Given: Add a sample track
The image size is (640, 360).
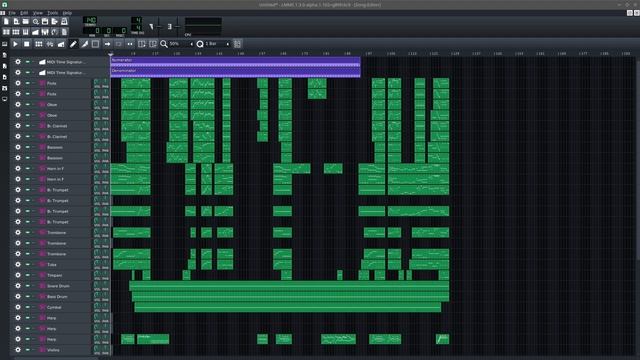Looking at the screenshot, I should click(x=50, y=44).
